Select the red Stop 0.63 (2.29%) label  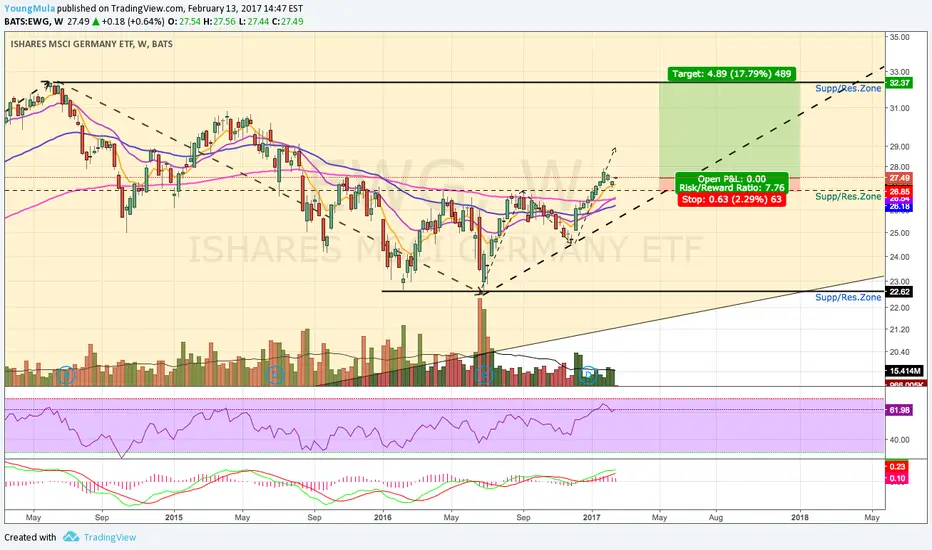click(x=731, y=199)
